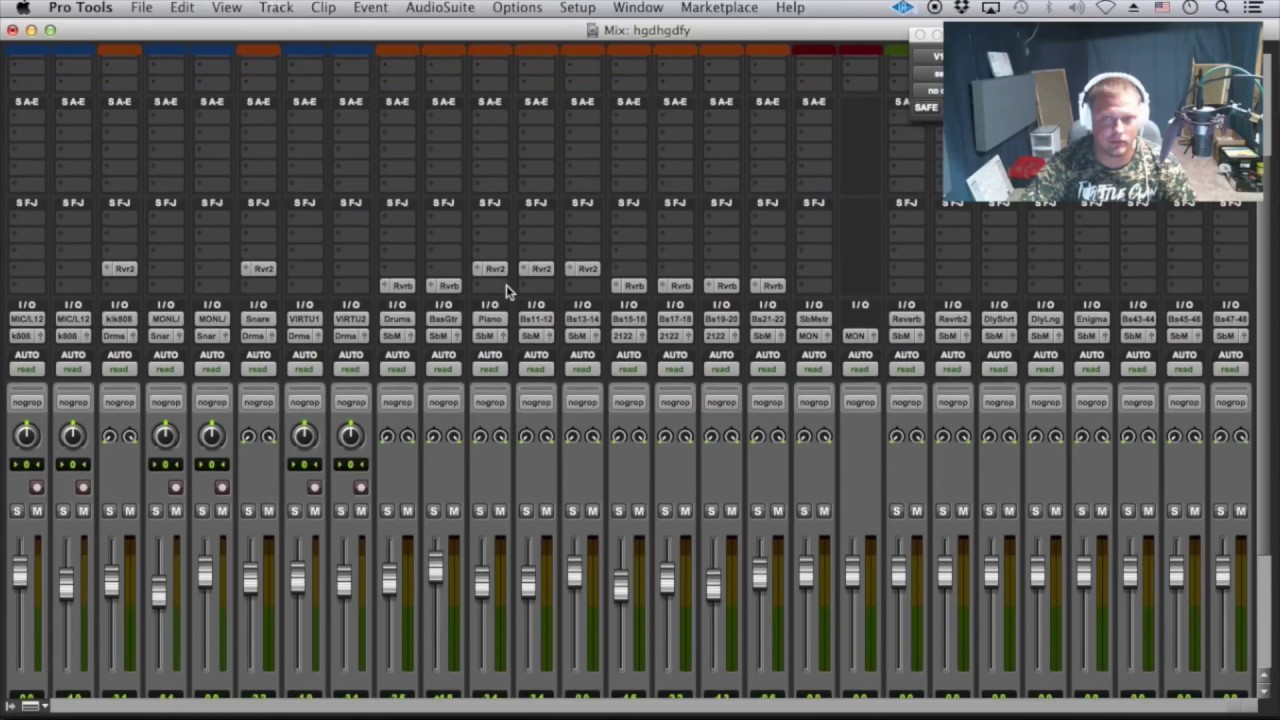1280x720 pixels.
Task: Open the File menu
Action: pyautogui.click(x=142, y=8)
